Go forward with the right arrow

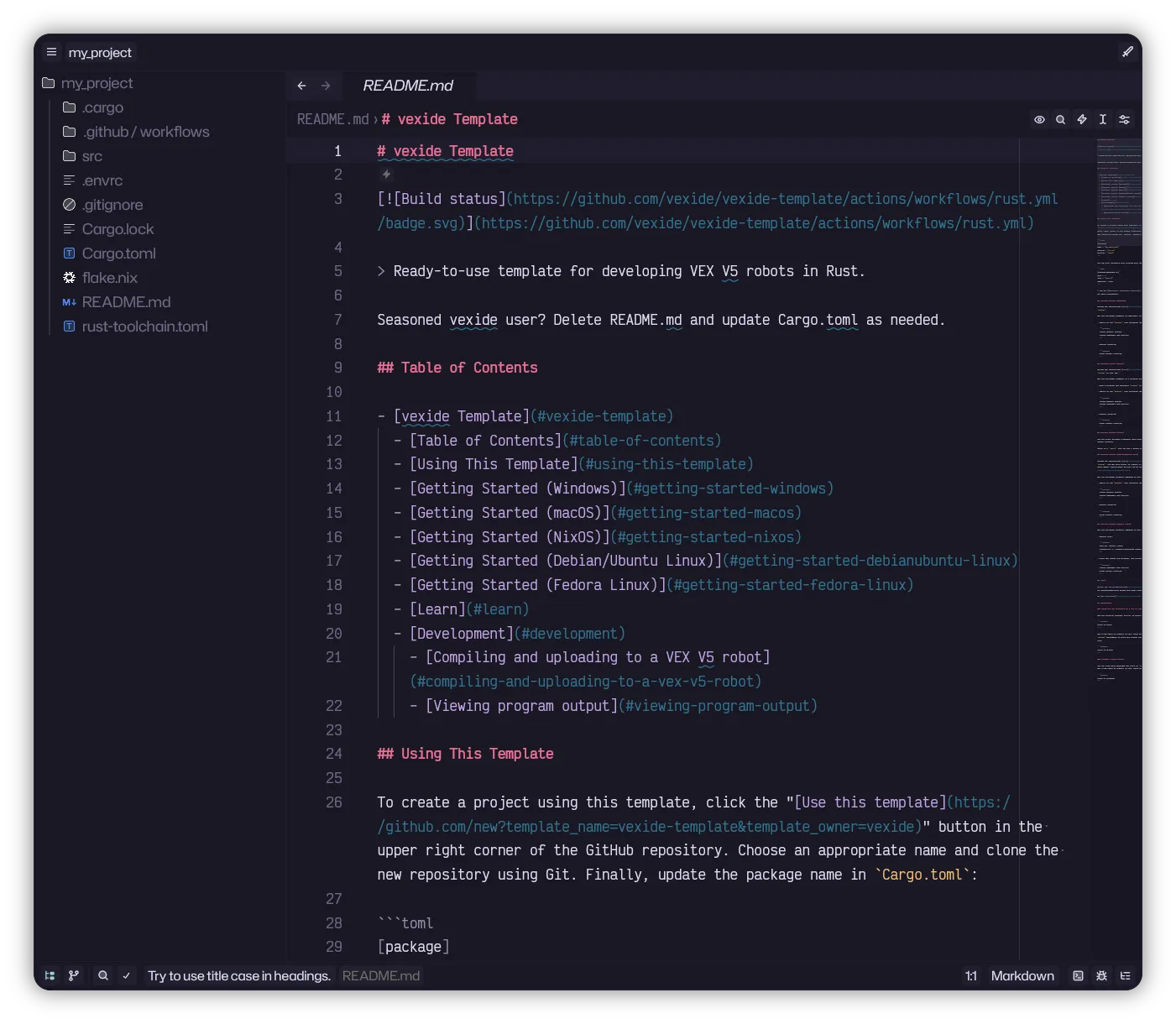click(326, 86)
